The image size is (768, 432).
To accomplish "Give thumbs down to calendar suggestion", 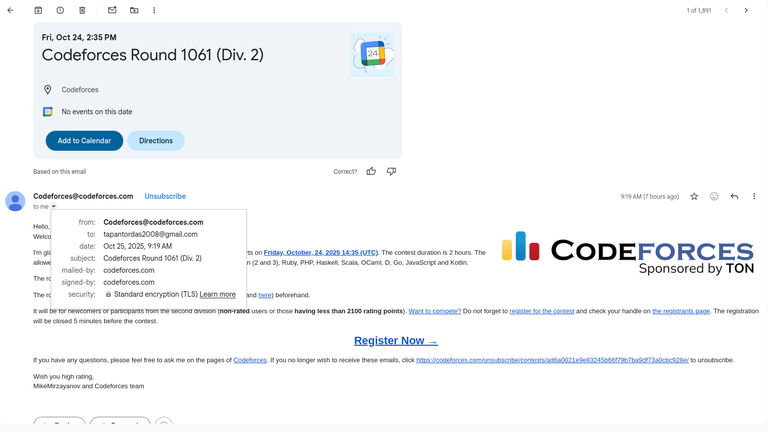I will 391,171.
